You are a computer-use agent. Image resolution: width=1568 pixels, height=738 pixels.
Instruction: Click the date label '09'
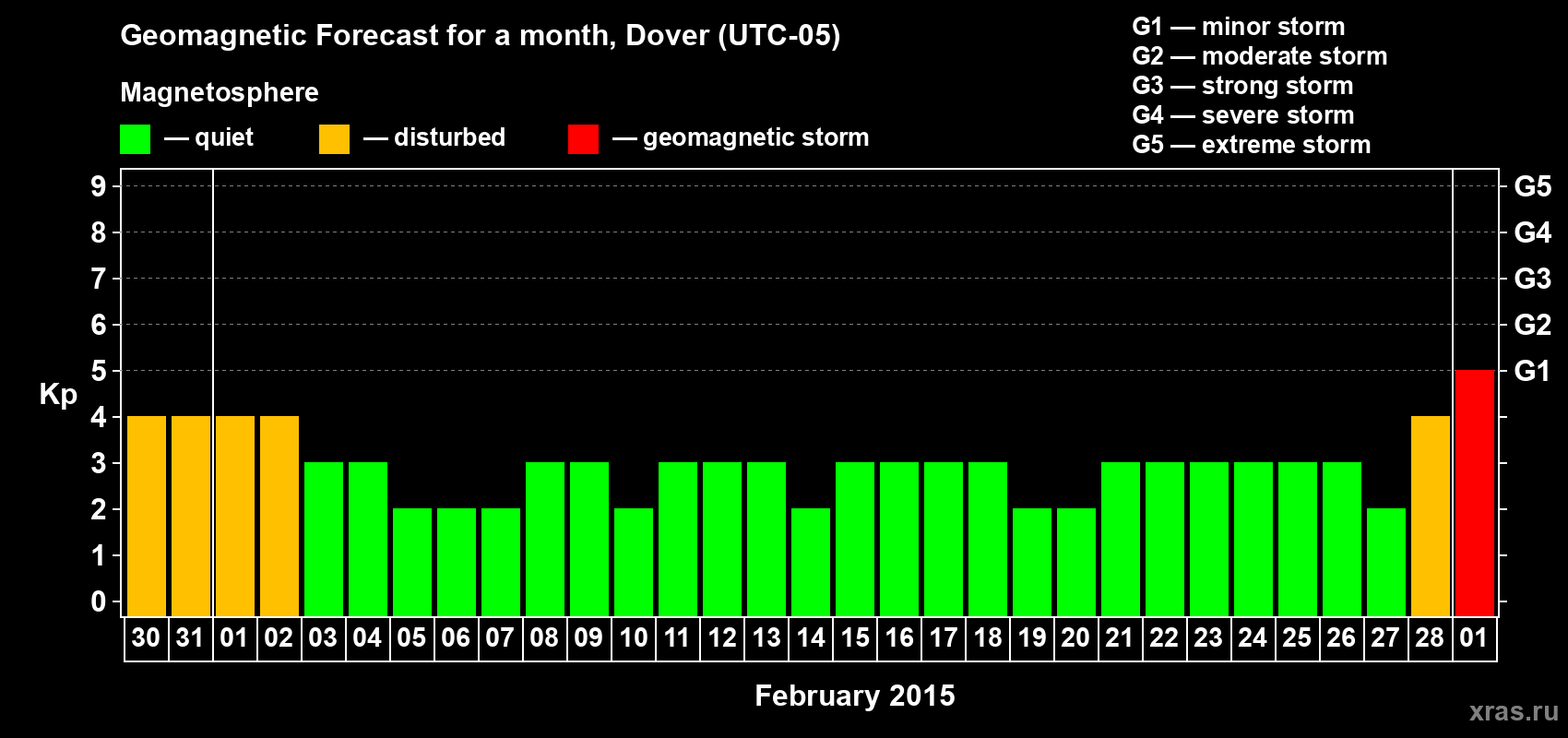[588, 637]
